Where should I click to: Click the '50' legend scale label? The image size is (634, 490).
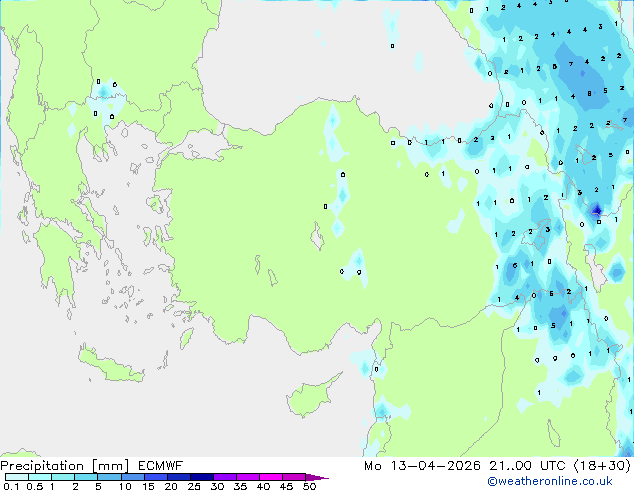pos(310,486)
